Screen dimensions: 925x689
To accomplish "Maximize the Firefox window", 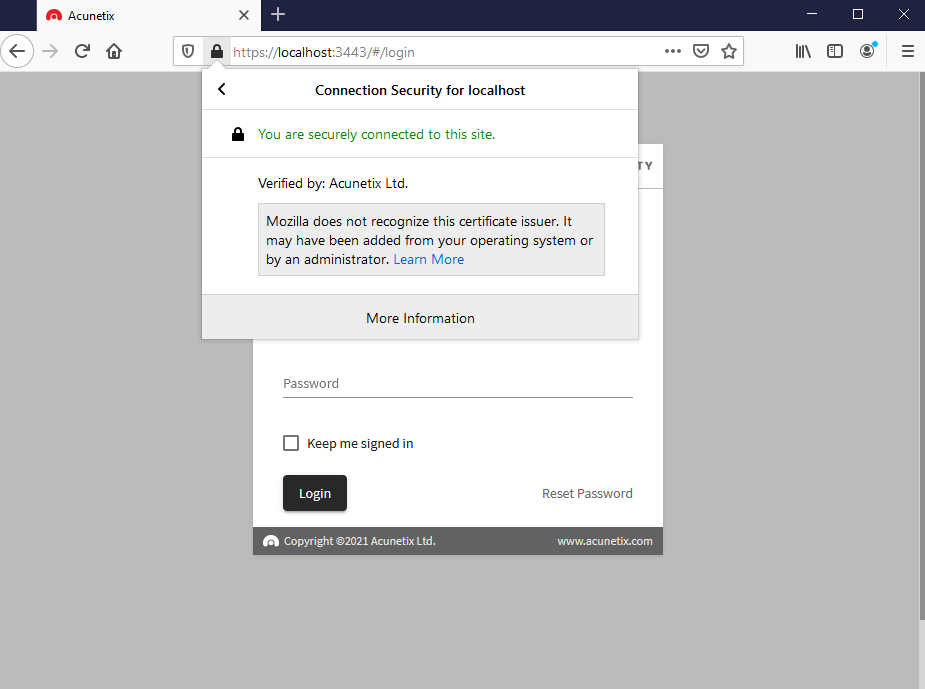I will [858, 14].
